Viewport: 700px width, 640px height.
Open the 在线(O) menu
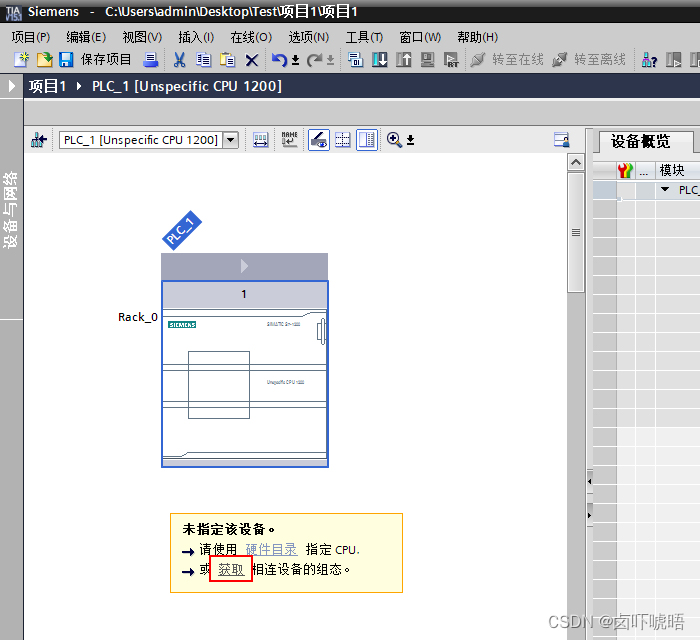tap(251, 37)
